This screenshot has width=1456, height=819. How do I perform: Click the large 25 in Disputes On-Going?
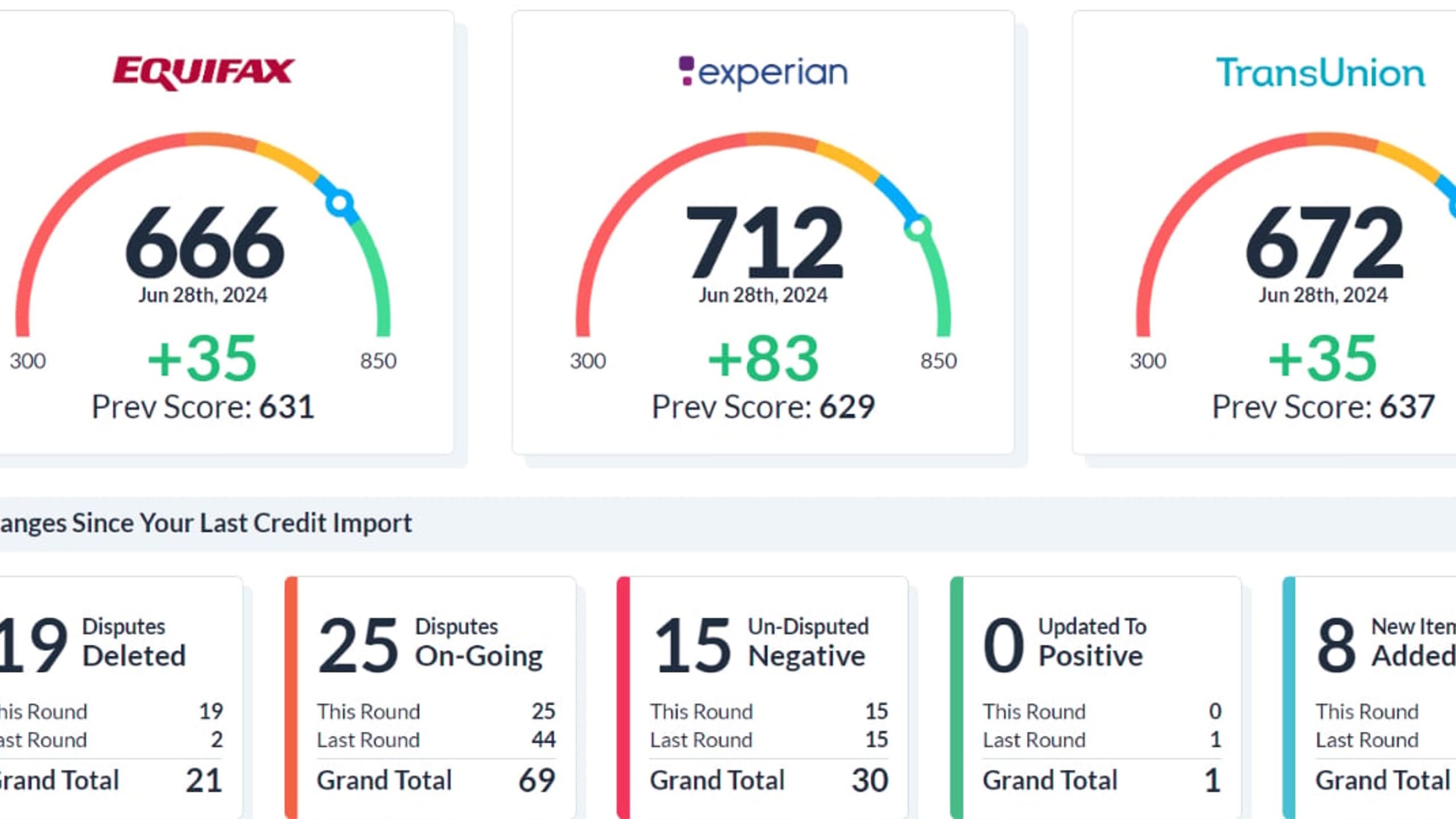pyautogui.click(x=358, y=645)
